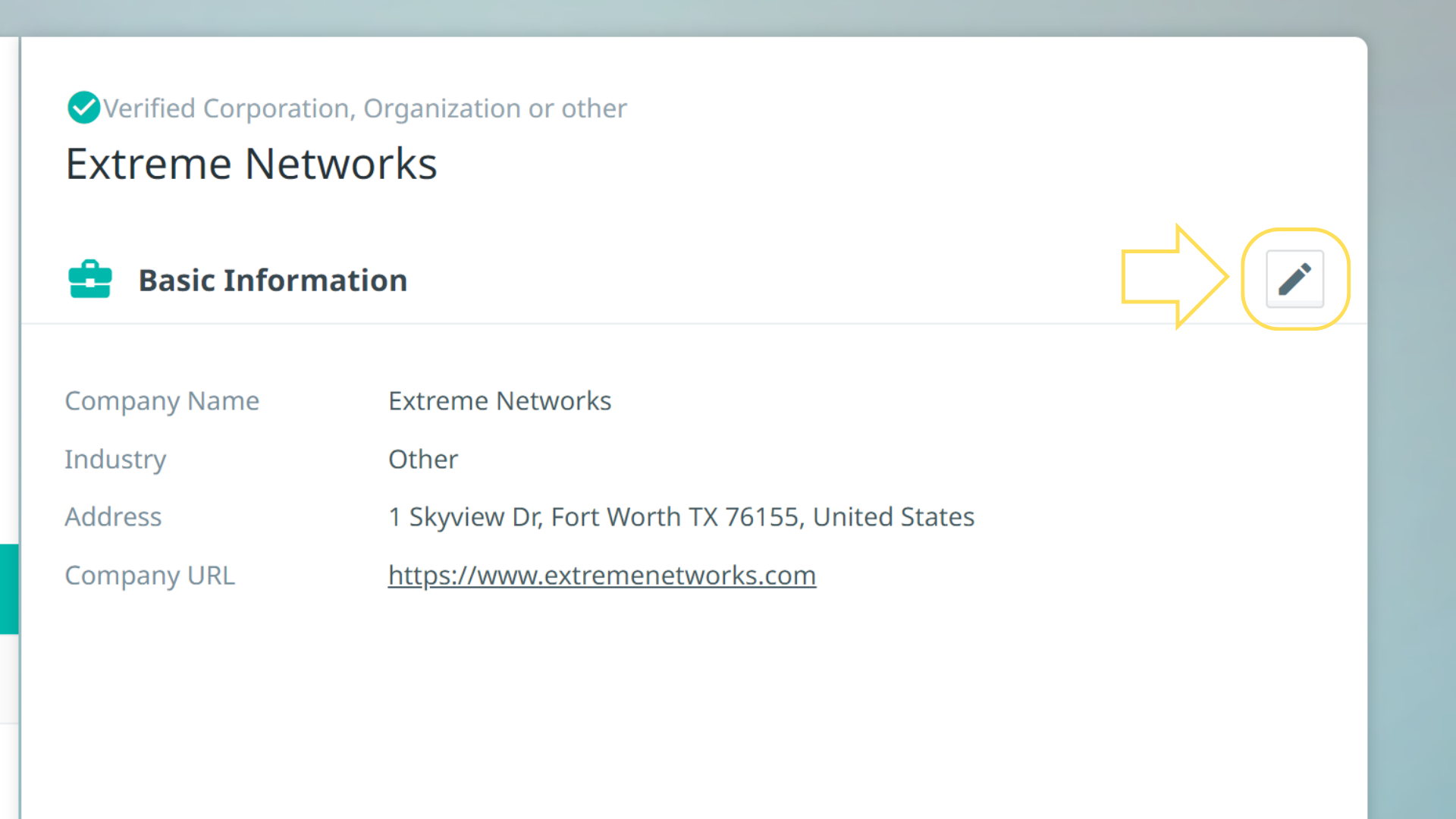Click the pencil edit icon

(1294, 279)
